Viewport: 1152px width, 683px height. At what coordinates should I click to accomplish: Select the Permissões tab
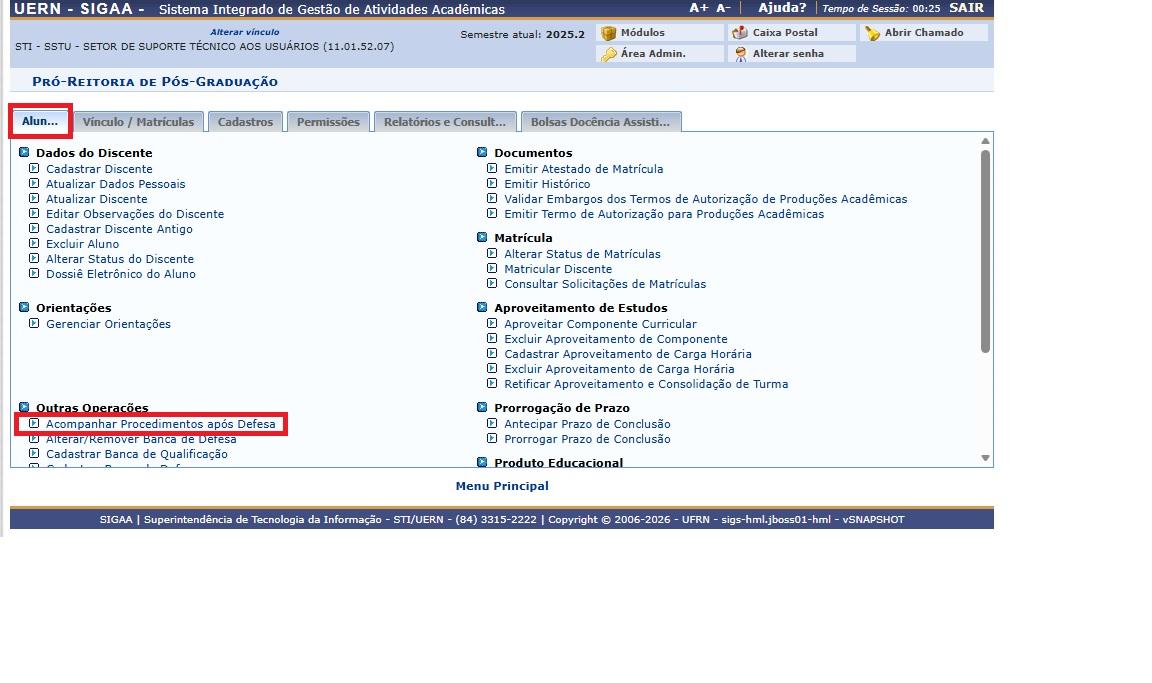[x=328, y=122]
